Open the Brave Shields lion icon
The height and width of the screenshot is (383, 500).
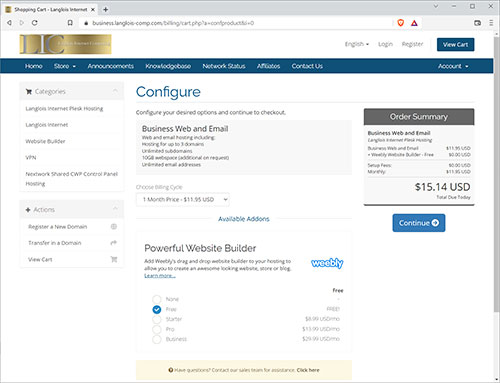pyautogui.click(x=401, y=23)
